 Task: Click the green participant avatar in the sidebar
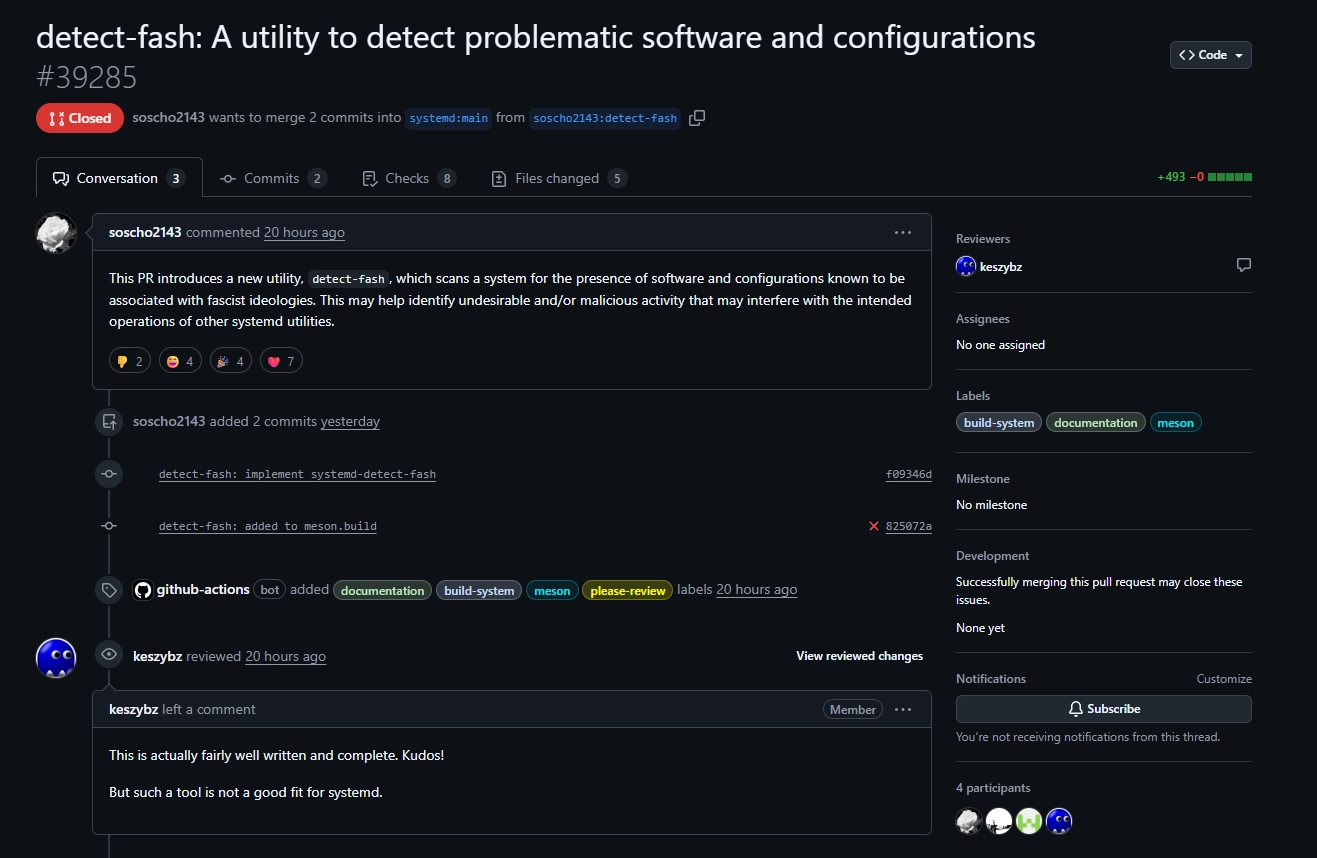(1029, 821)
